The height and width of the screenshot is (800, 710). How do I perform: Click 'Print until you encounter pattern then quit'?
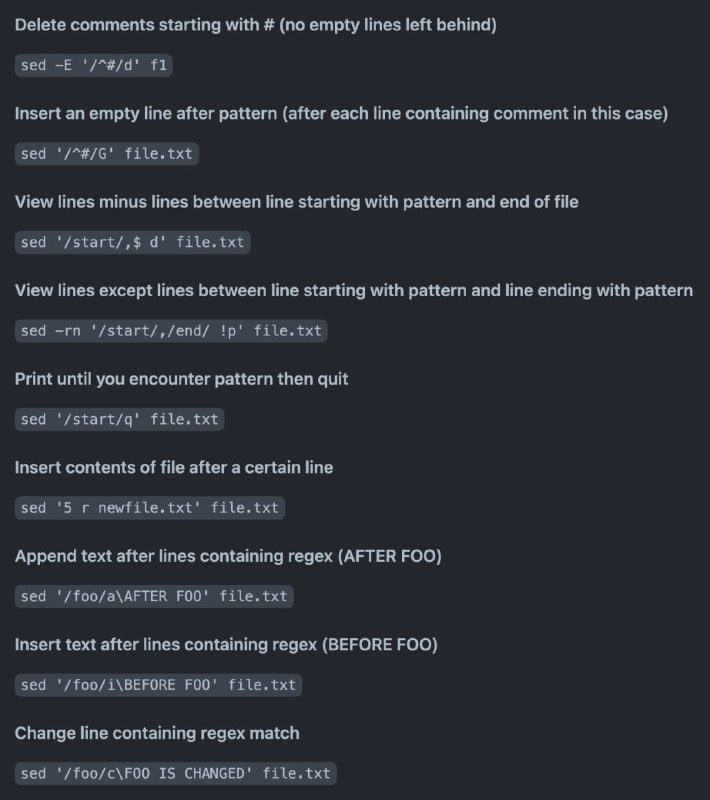tap(181, 379)
